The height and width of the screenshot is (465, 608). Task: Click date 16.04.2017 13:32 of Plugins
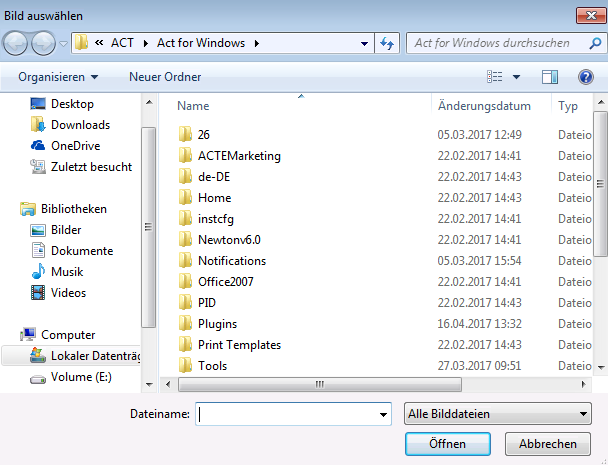tap(479, 323)
